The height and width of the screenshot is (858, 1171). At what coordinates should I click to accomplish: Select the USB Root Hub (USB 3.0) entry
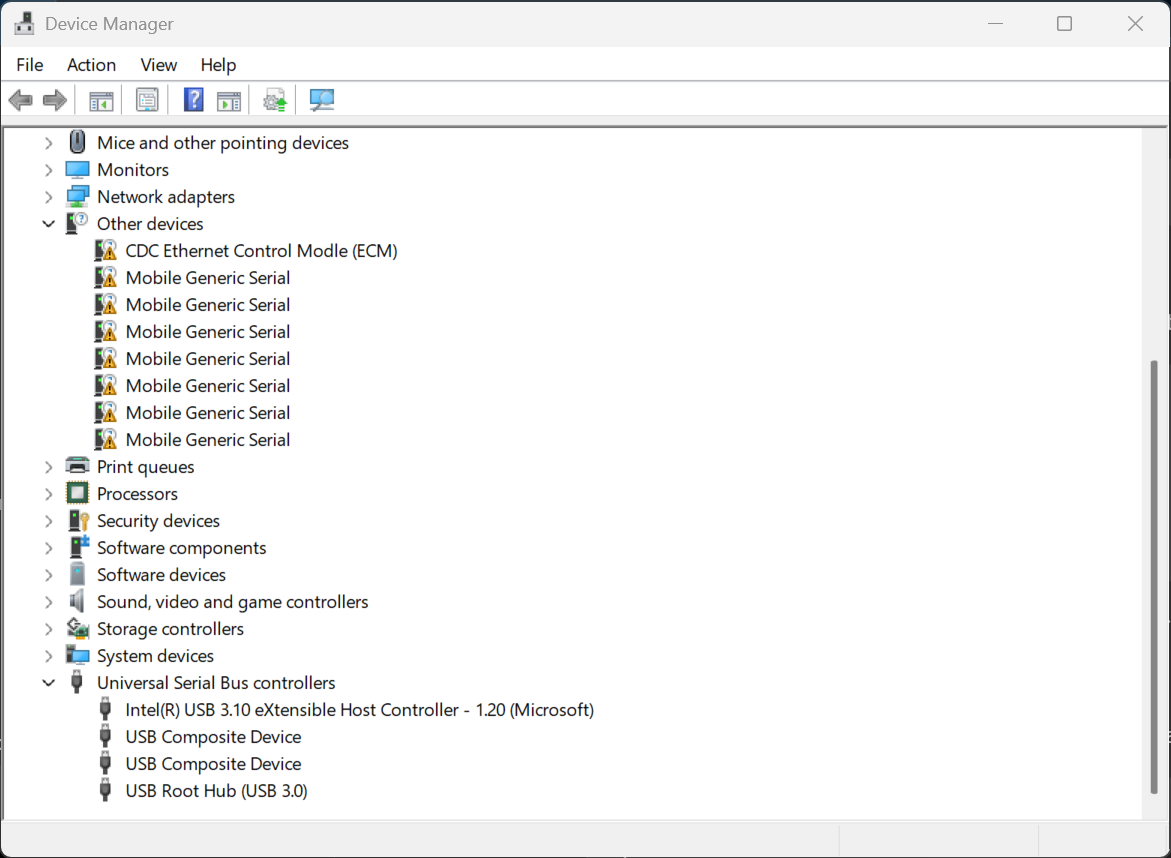217,791
